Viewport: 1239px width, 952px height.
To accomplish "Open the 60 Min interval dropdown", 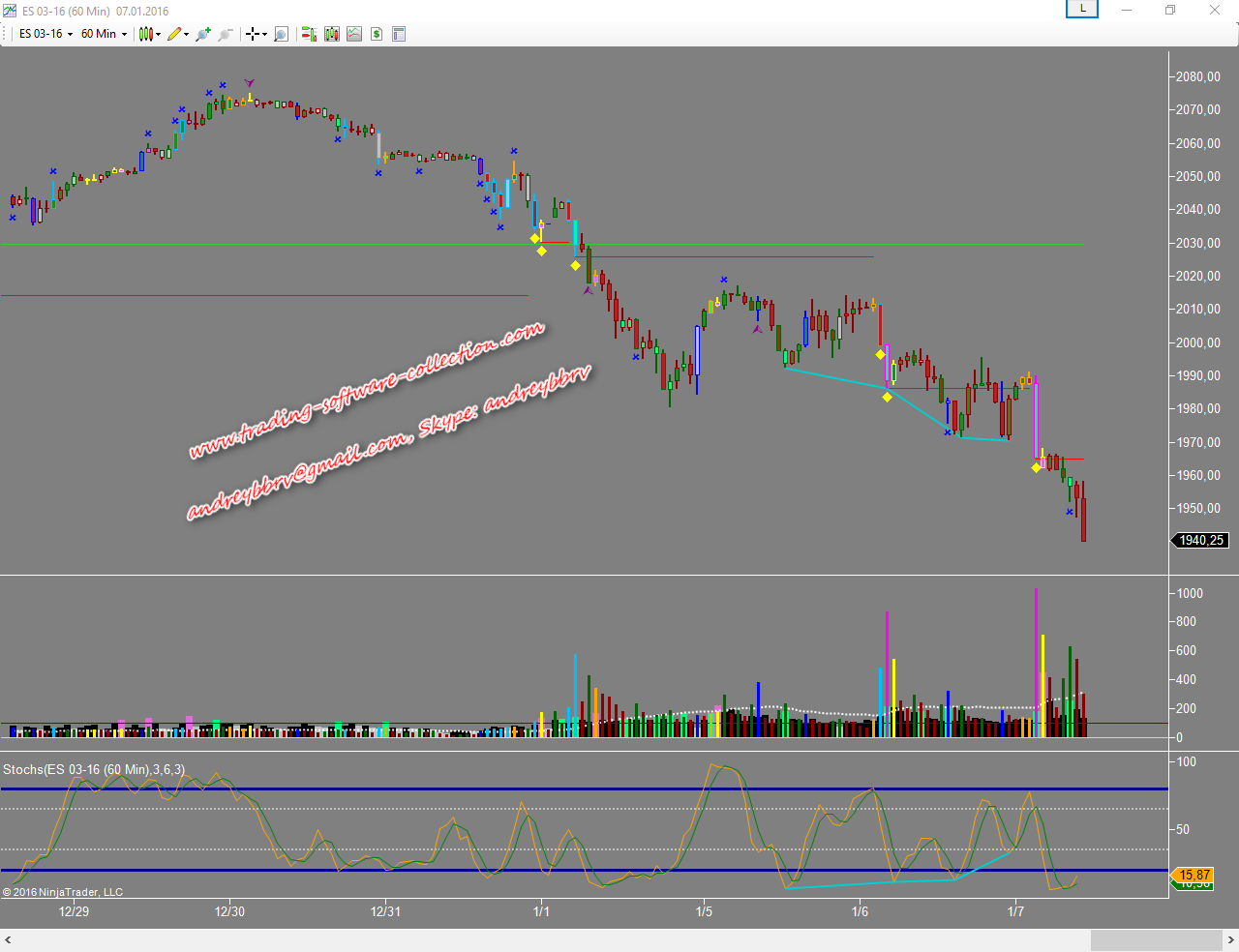I will [103, 34].
